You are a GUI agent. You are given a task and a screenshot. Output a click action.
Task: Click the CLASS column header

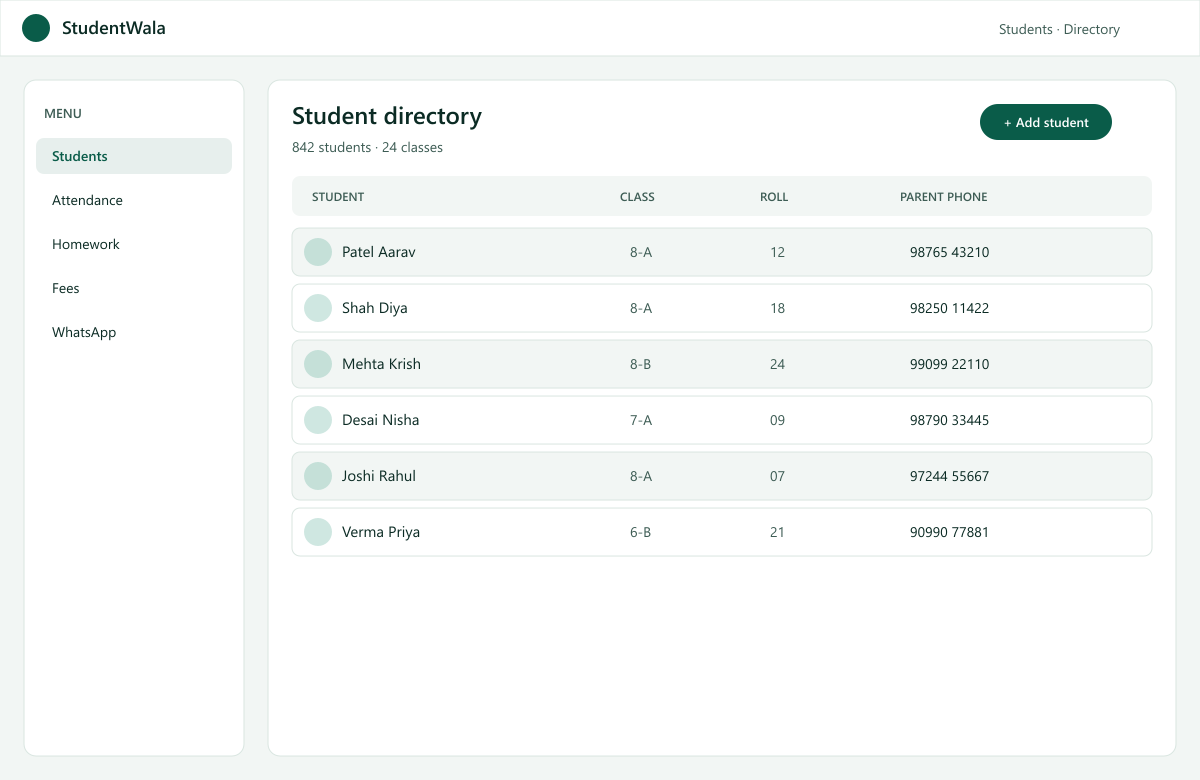tap(637, 197)
